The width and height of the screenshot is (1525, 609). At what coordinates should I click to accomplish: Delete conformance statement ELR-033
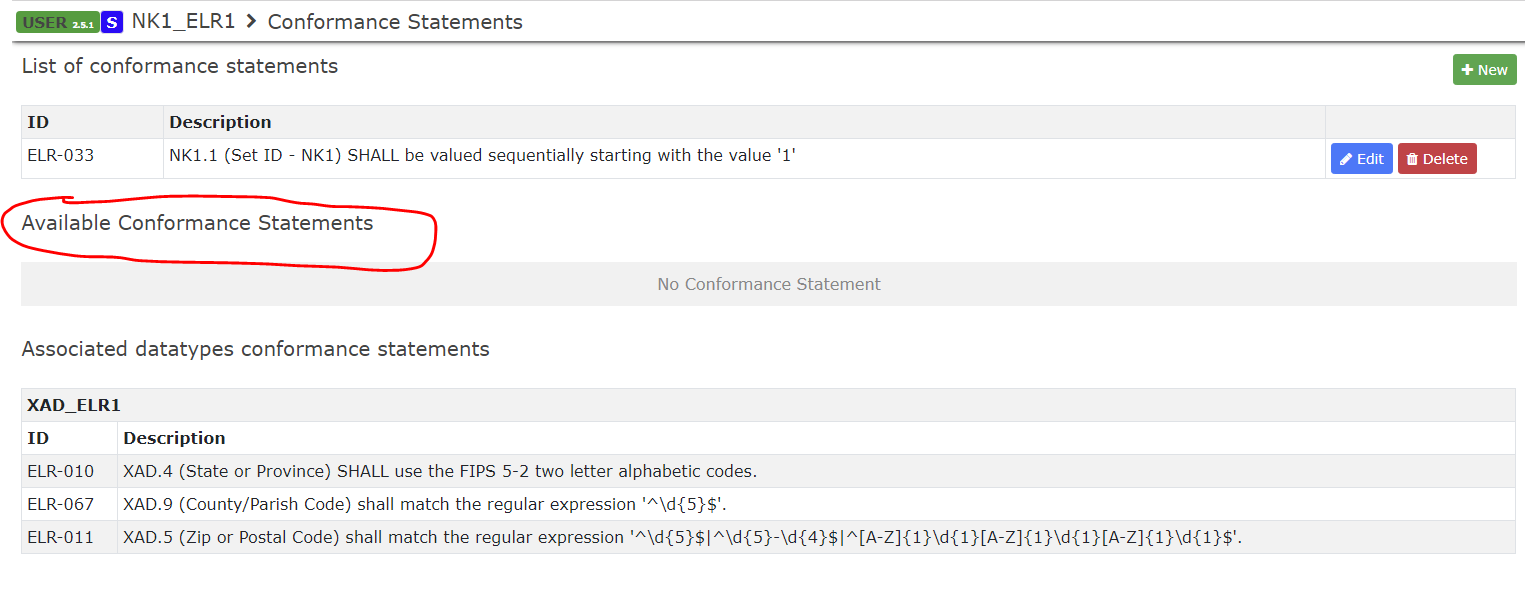click(1437, 158)
